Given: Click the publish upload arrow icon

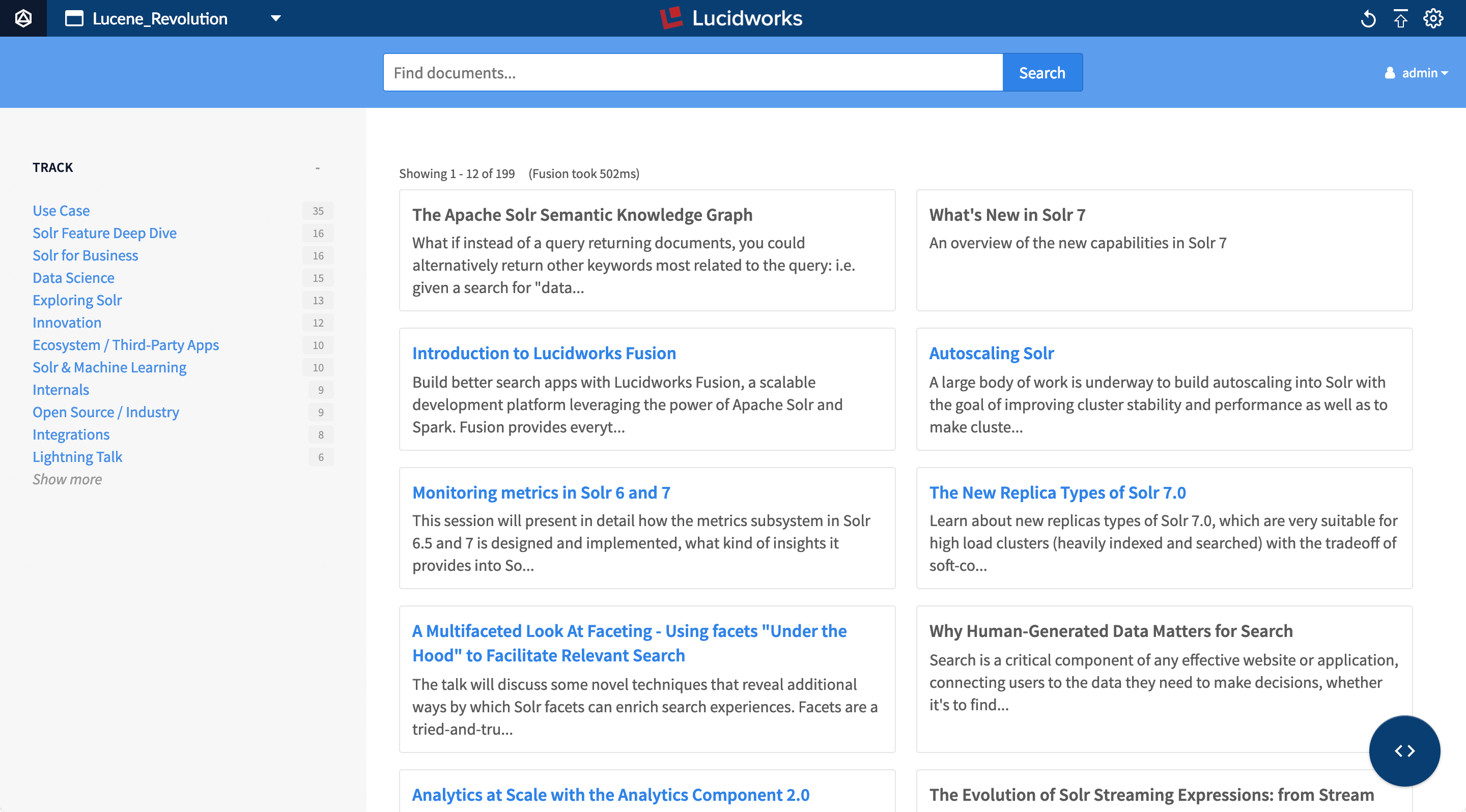Looking at the screenshot, I should click(x=1400, y=18).
